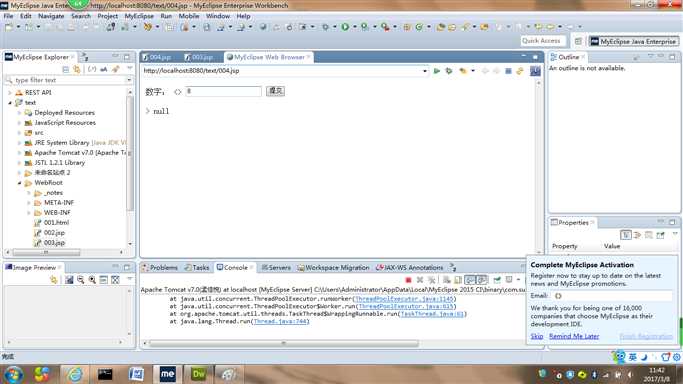Select the 002.jsp file in explorer
This screenshot has height=384, width=683.
pyautogui.click(x=54, y=233)
